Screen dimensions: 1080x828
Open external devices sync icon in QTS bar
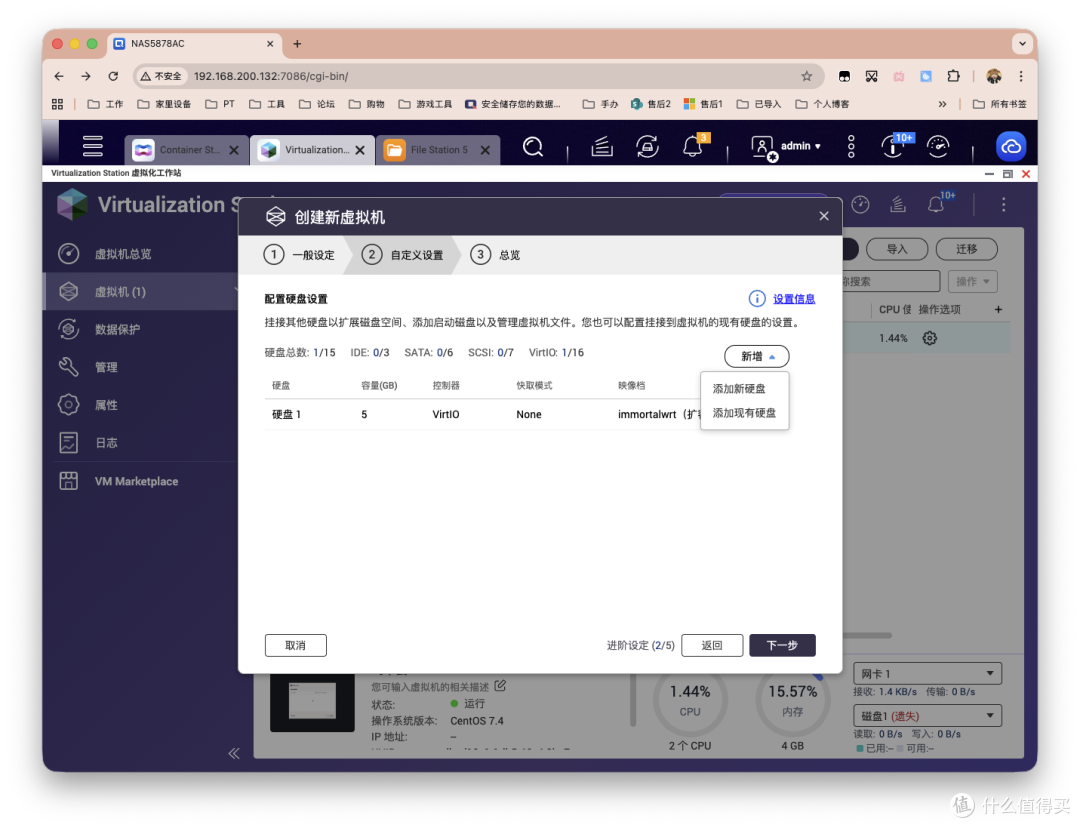click(x=647, y=147)
